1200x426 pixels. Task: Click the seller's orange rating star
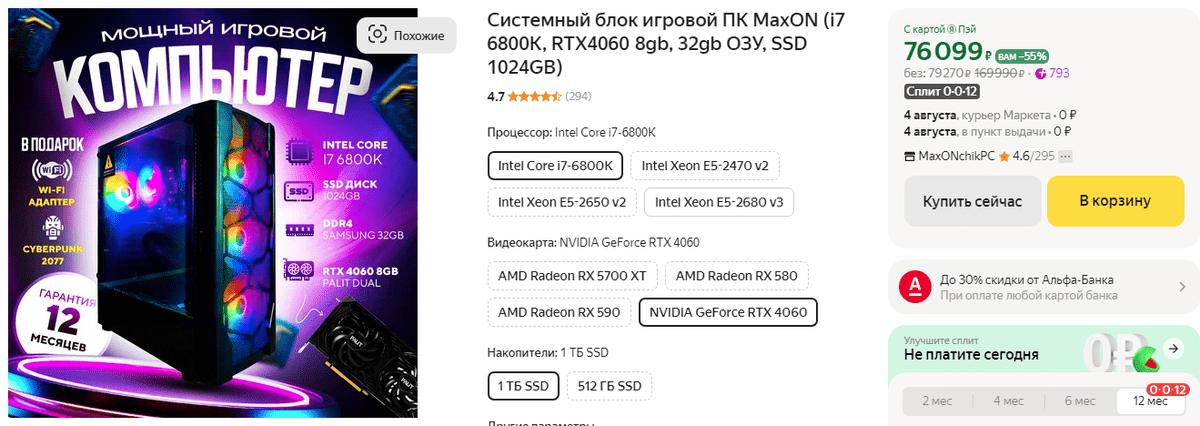(x=1004, y=156)
